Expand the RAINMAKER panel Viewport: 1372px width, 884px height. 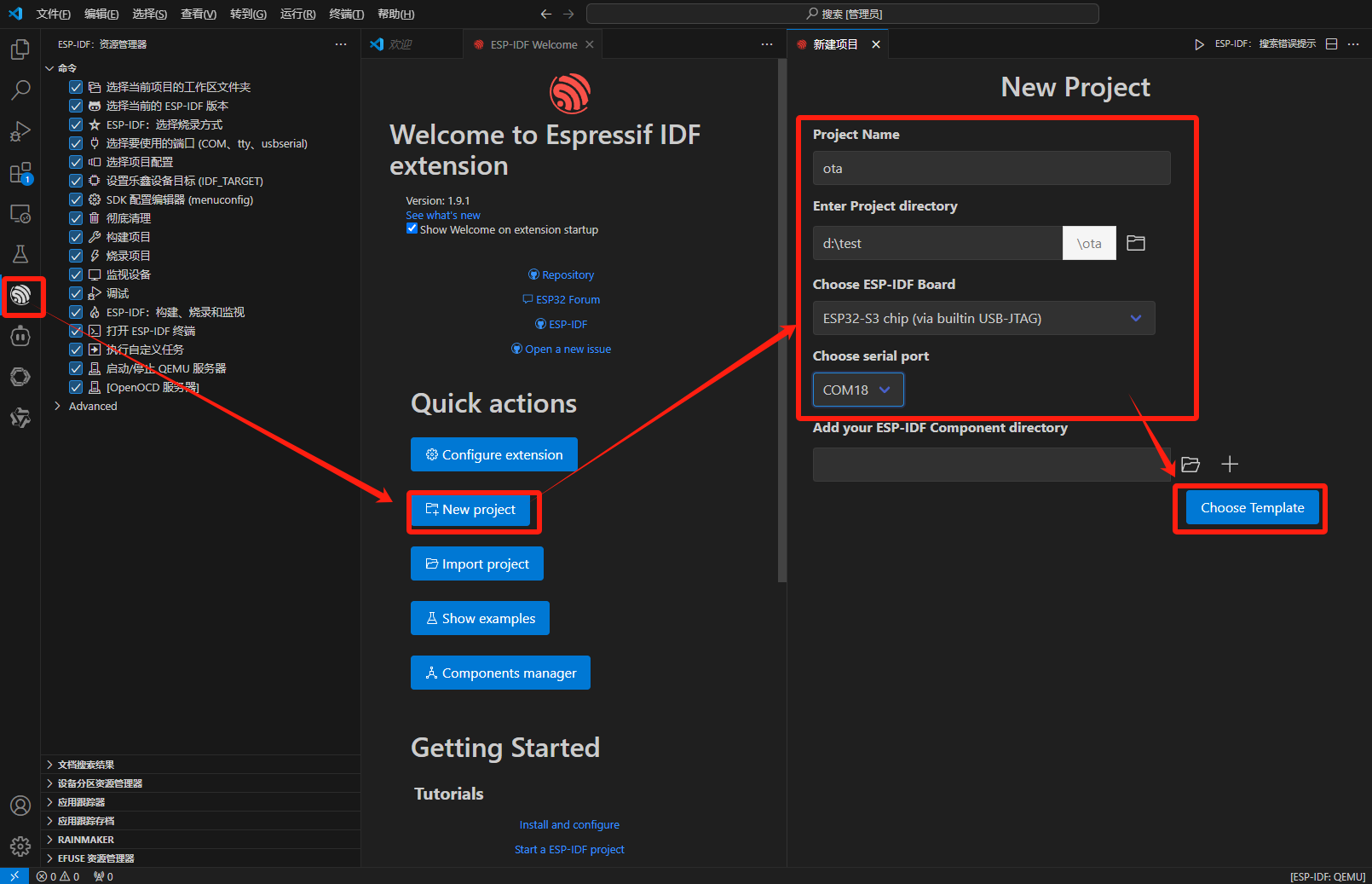tap(200, 840)
